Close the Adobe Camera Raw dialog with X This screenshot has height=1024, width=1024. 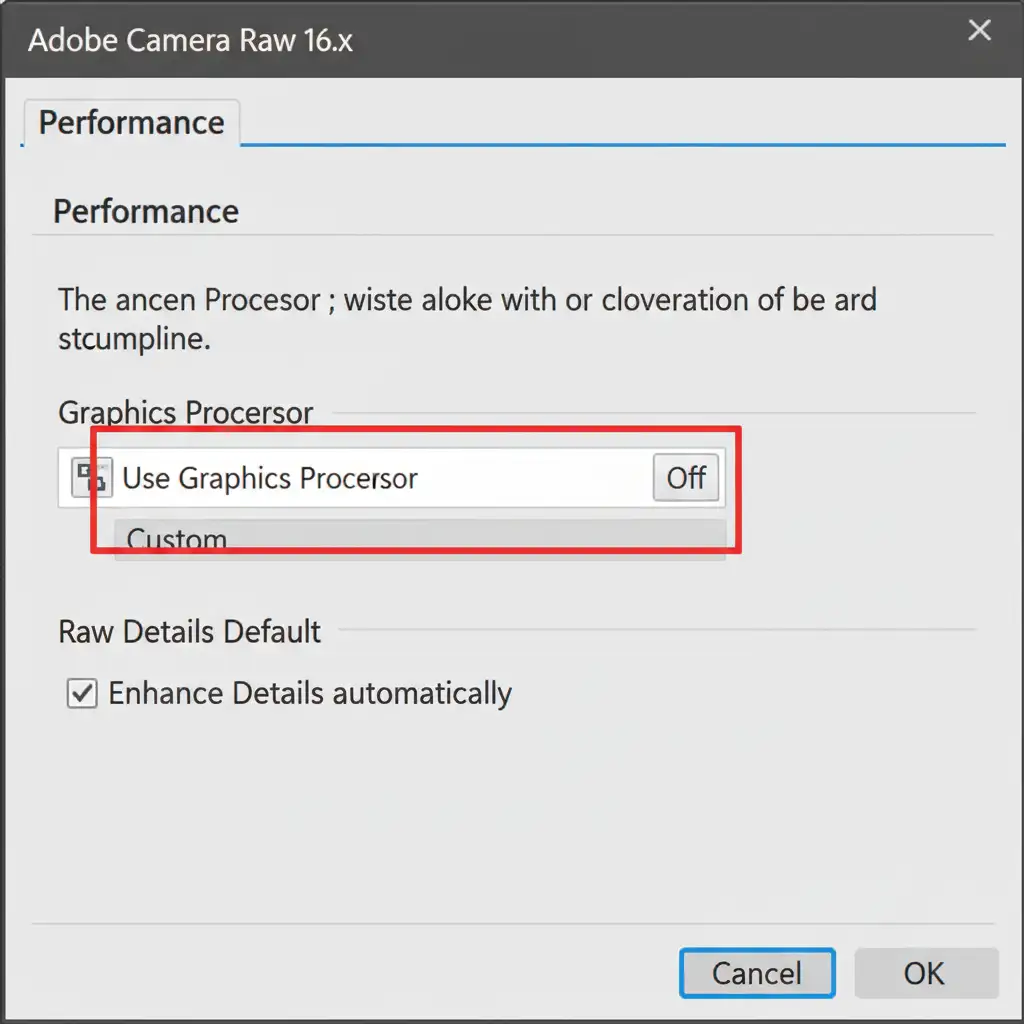click(x=979, y=31)
